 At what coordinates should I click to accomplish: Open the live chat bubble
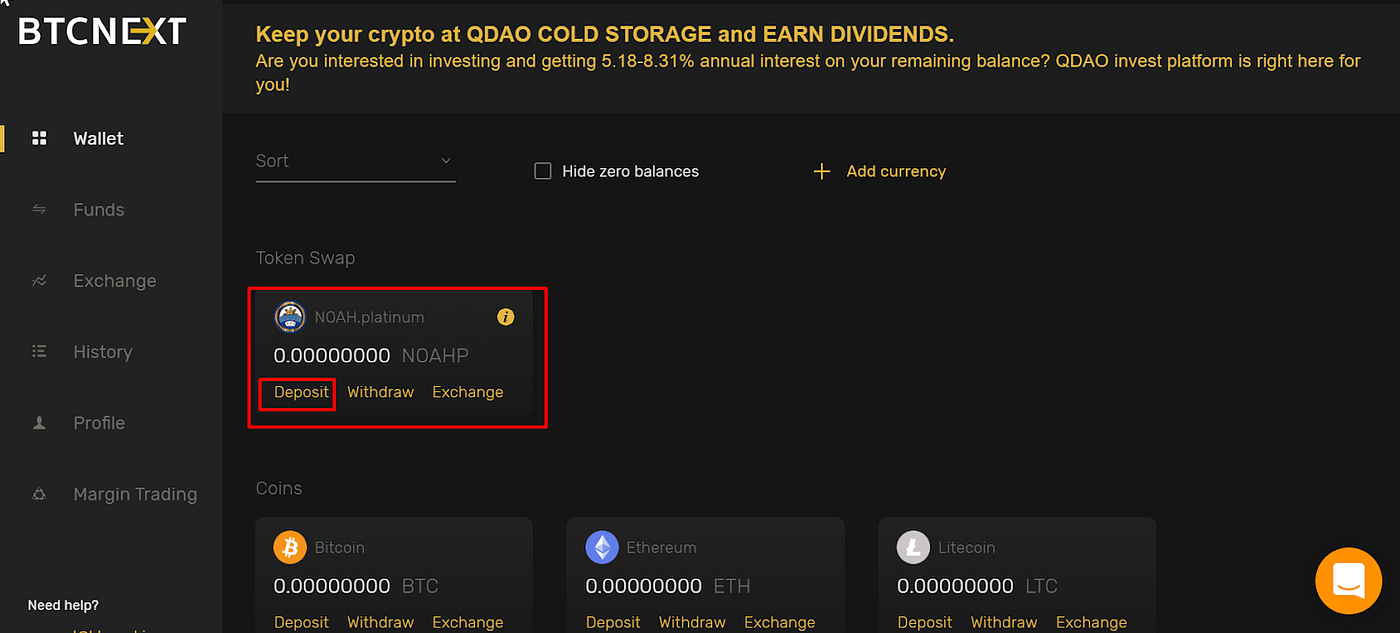point(1348,580)
